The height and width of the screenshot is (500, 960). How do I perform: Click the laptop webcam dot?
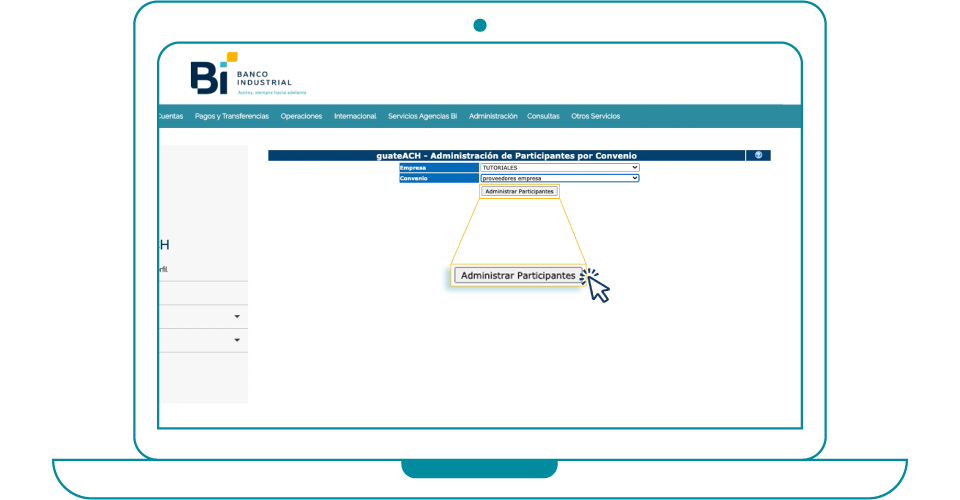pyautogui.click(x=480, y=25)
